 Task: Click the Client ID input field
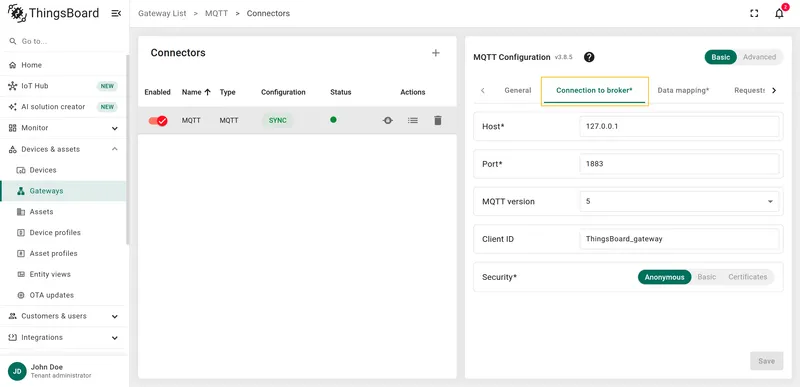coord(680,239)
